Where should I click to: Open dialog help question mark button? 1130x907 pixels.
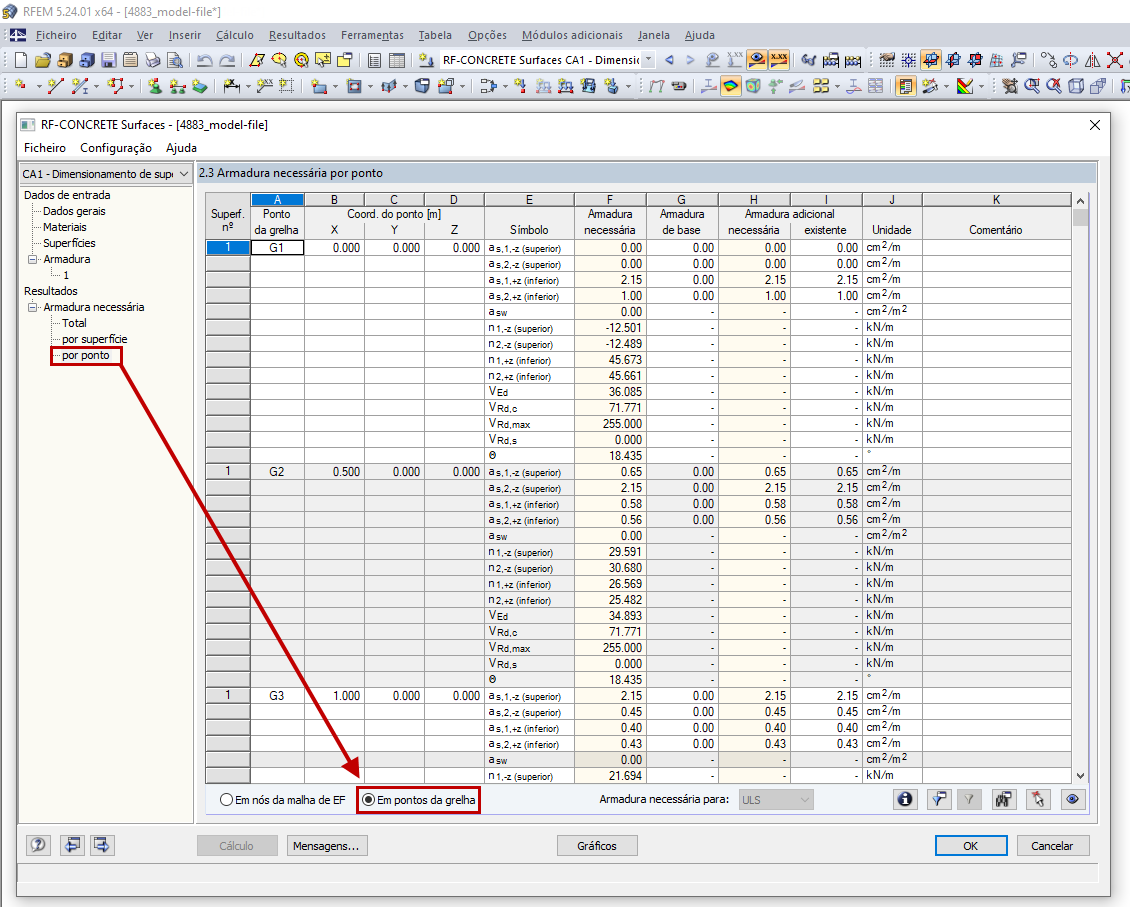(x=38, y=845)
